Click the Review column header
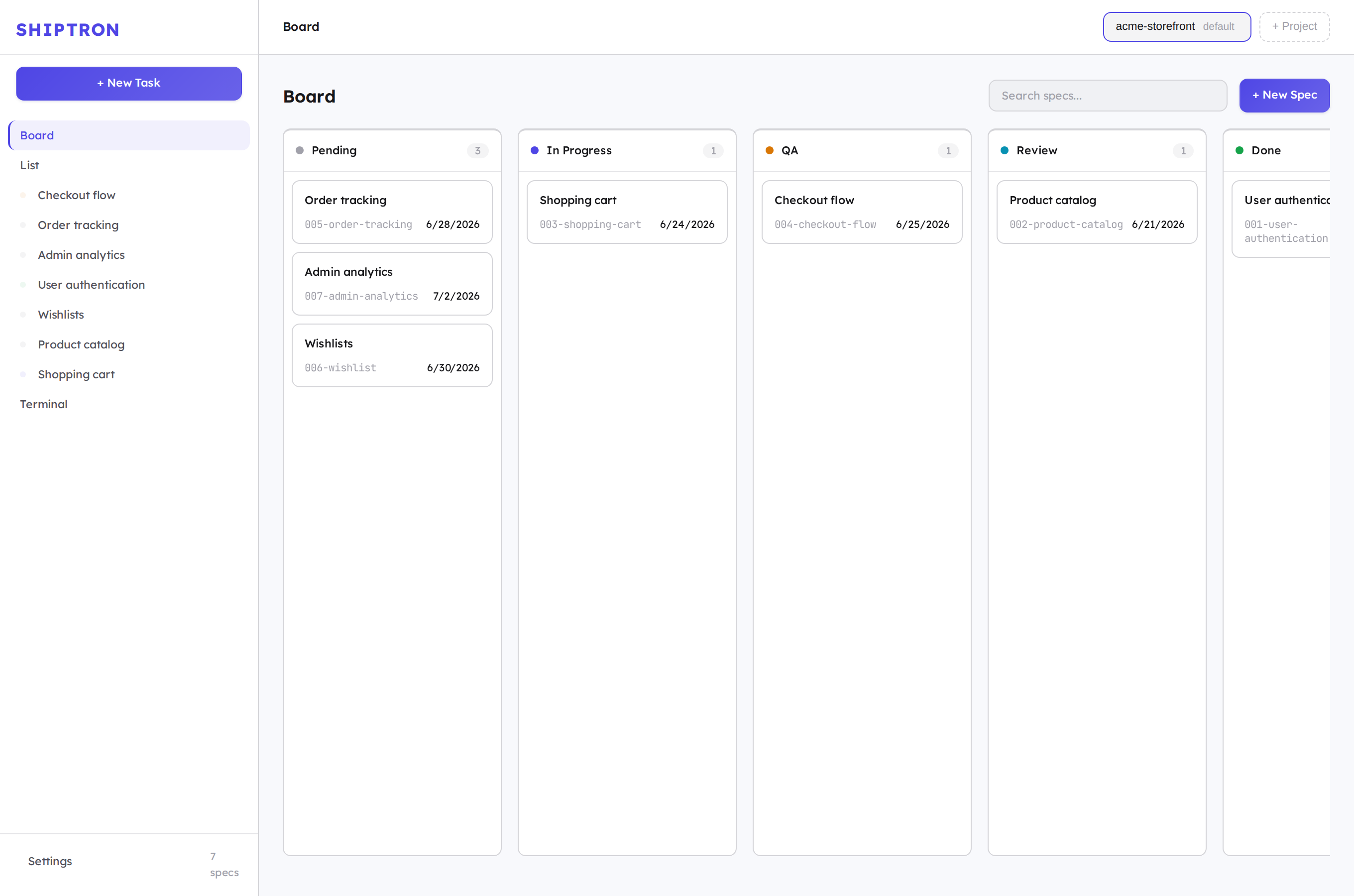1354x896 pixels. (1097, 150)
